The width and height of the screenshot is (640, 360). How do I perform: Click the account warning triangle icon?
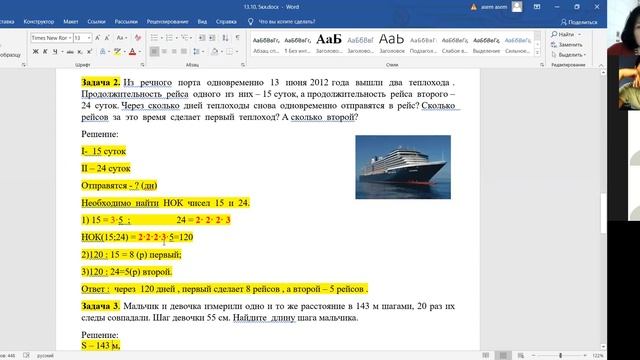[474, 7]
